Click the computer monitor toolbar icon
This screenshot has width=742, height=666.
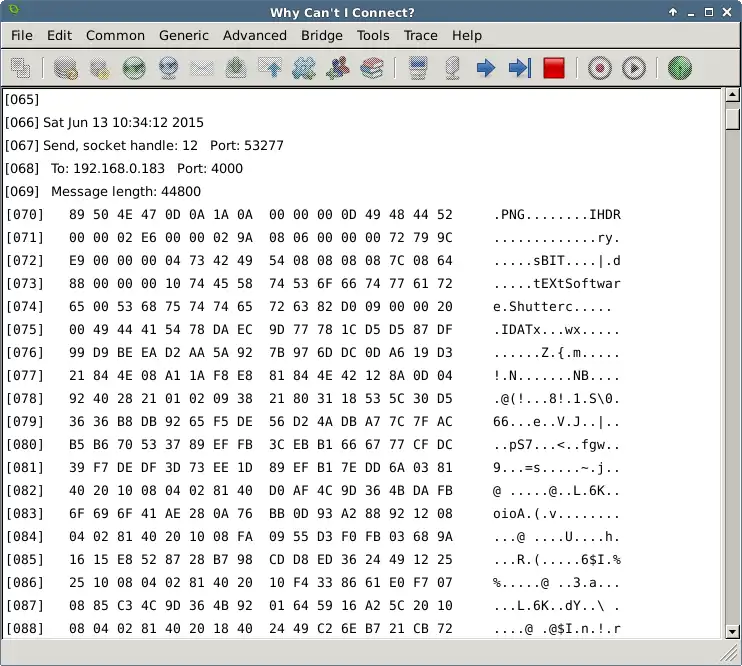[418, 68]
